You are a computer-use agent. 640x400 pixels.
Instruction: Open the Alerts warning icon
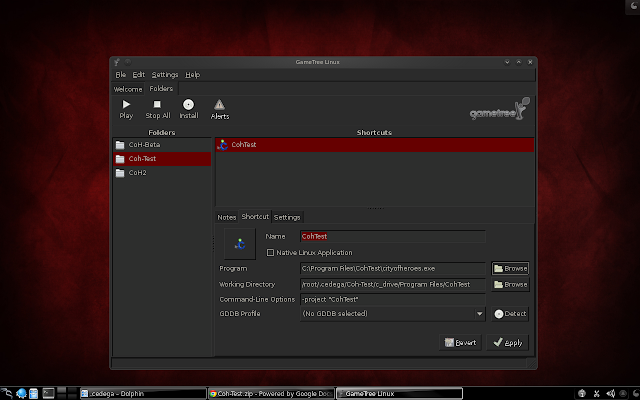(220, 104)
